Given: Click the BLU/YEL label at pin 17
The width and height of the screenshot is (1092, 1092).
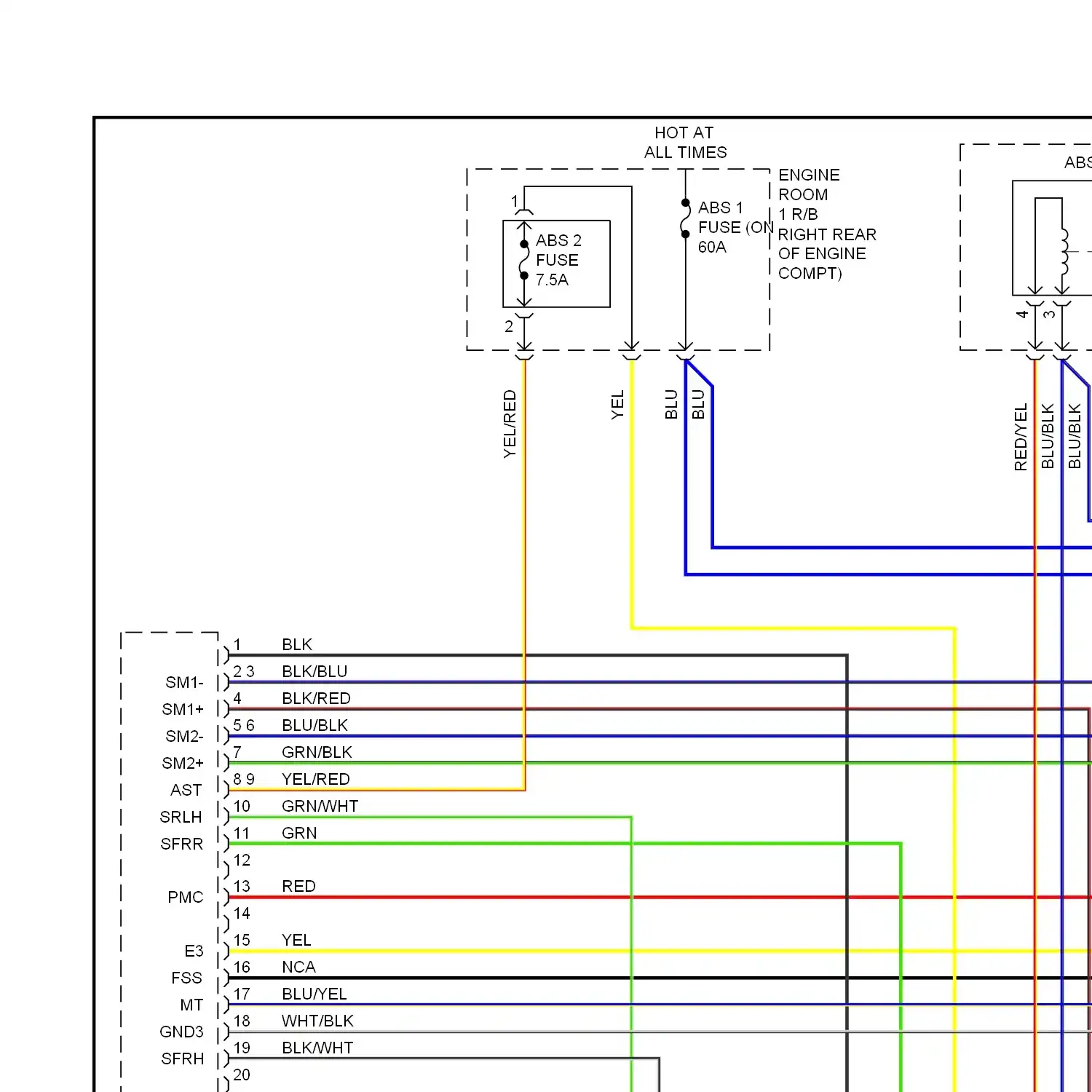Looking at the screenshot, I should 314,994.
